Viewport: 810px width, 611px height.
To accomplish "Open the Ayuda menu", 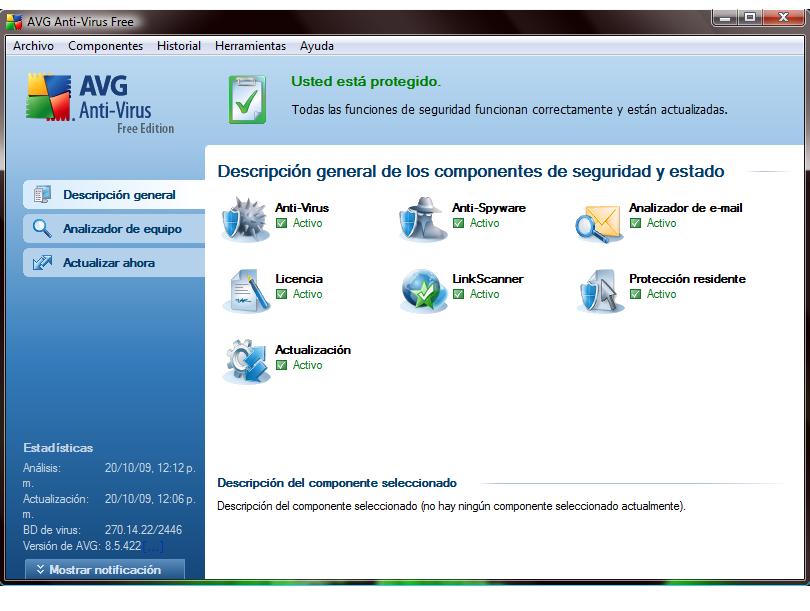I will pos(317,45).
